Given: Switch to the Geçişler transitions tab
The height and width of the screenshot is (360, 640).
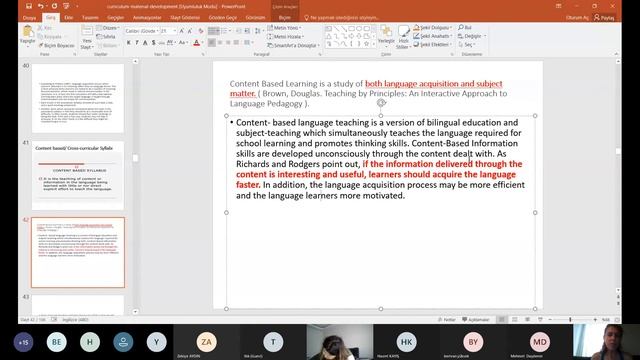Looking at the screenshot, I should coord(115,18).
